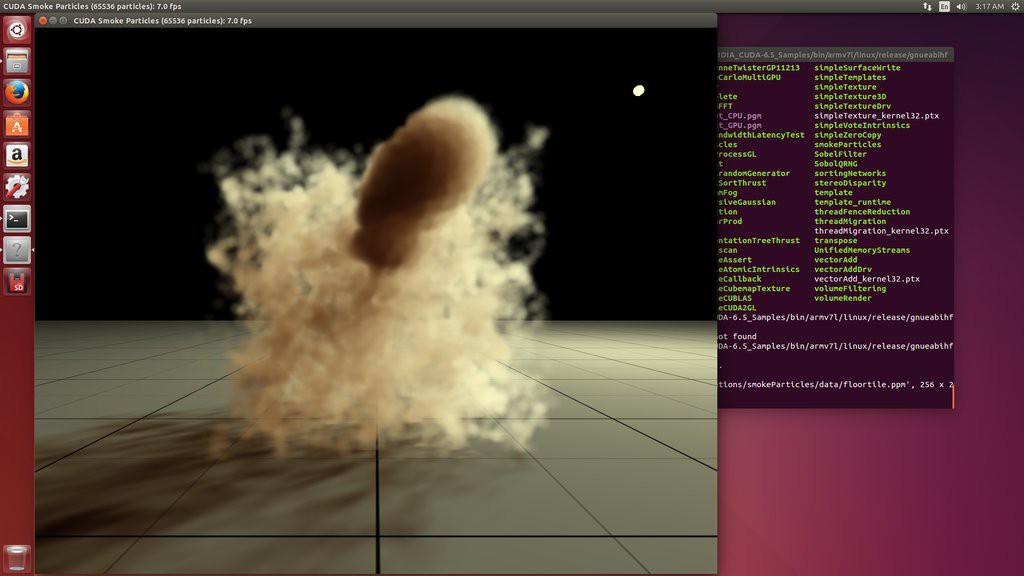Viewport: 1024px width, 576px height.
Task: Click 'transpose' in the terminal listing
Action: [835, 241]
